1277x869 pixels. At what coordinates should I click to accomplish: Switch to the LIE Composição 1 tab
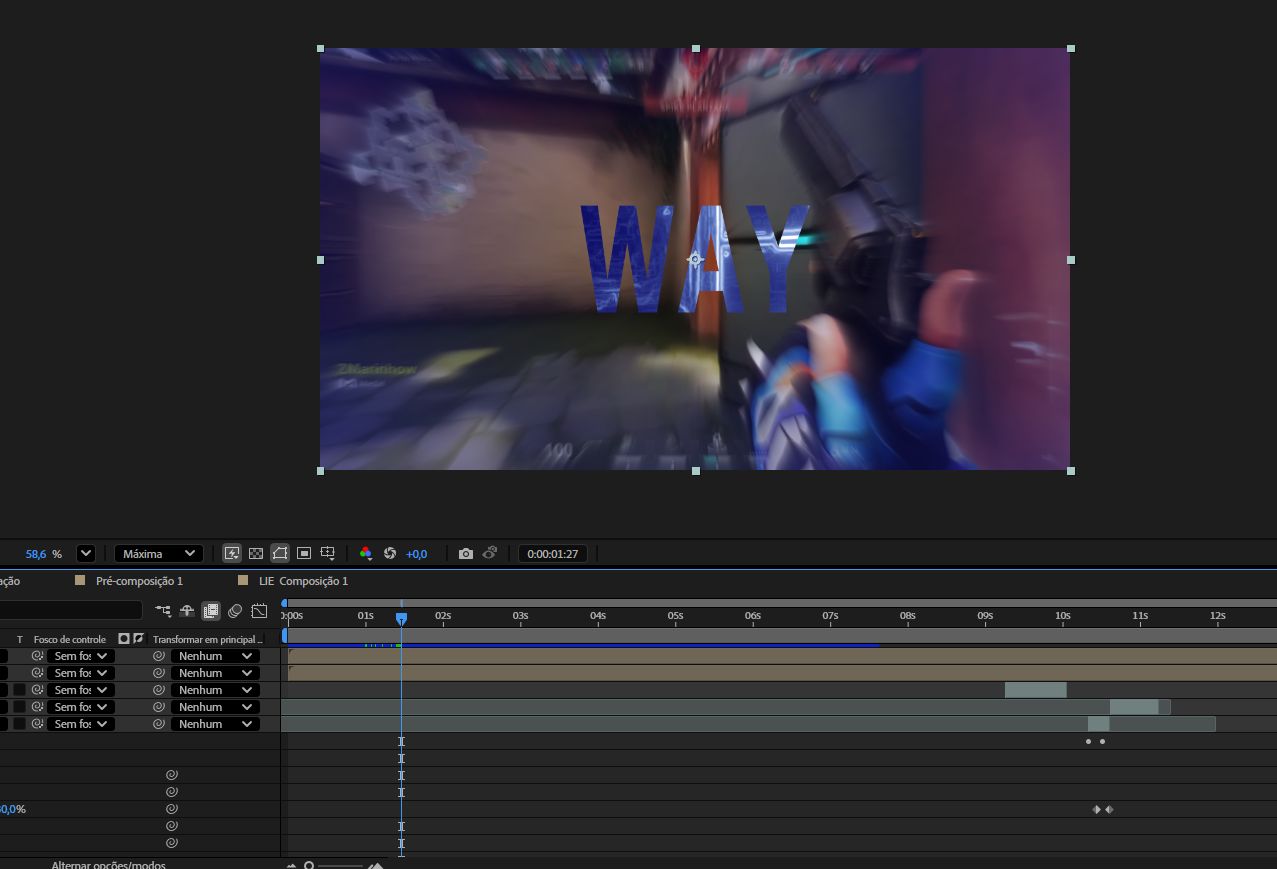(303, 581)
